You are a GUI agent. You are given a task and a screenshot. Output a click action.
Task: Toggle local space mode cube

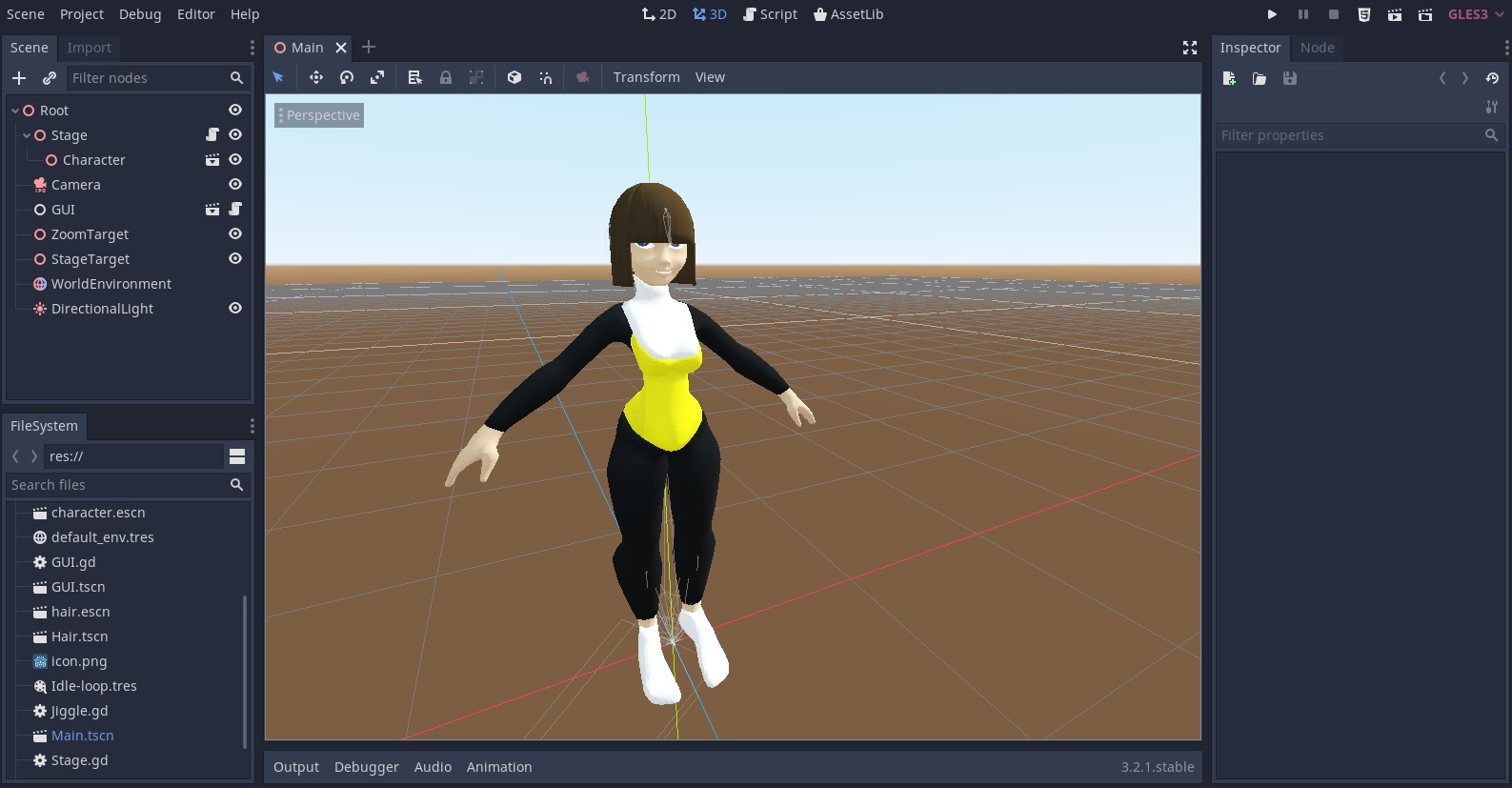(514, 77)
